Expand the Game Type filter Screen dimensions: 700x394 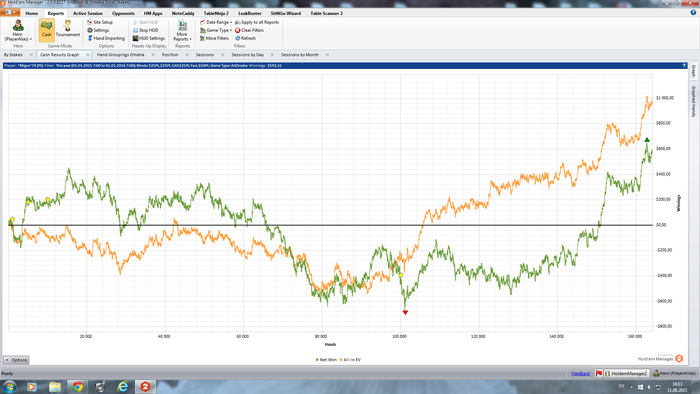click(x=216, y=30)
